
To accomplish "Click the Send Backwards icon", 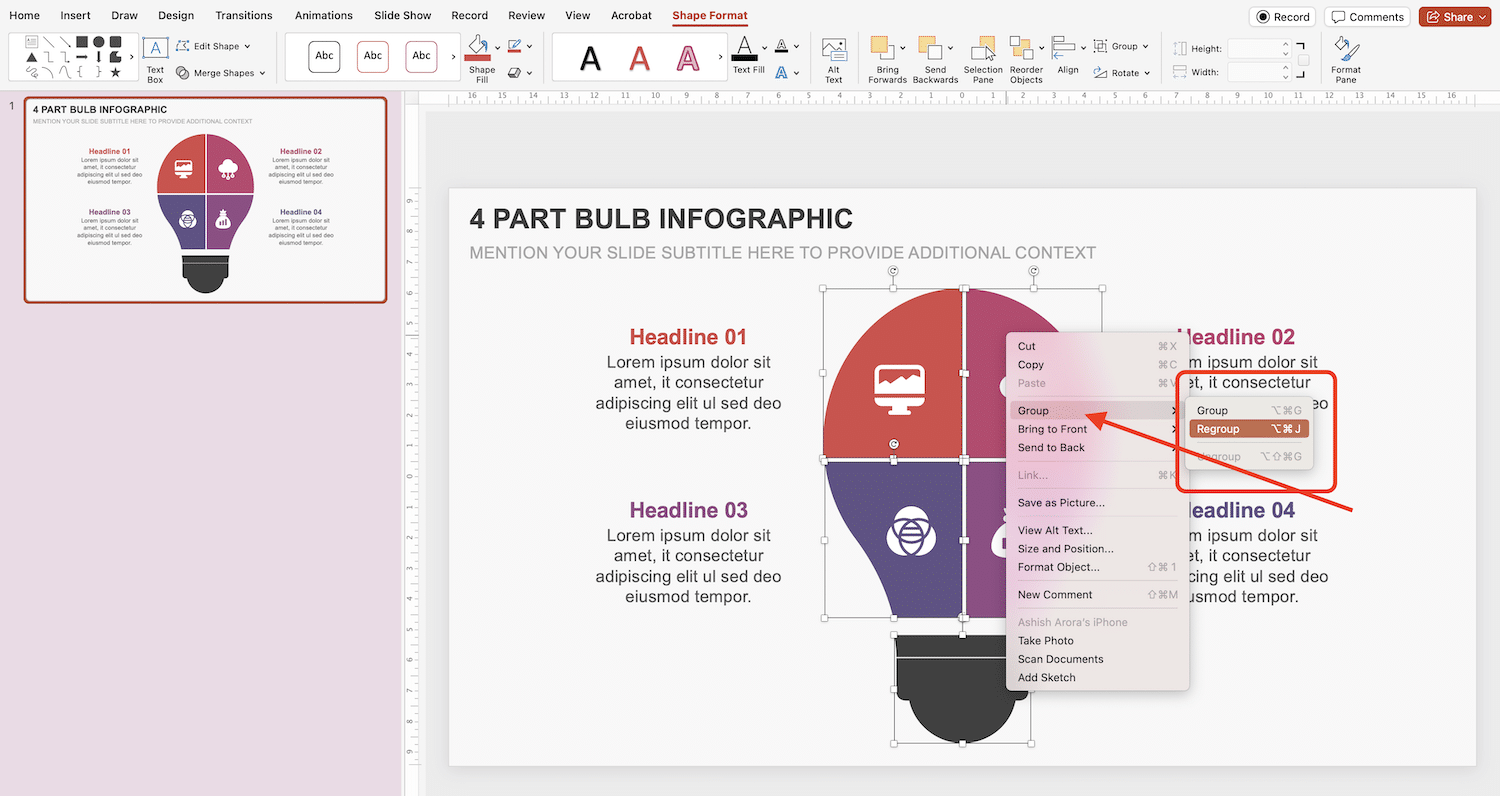I will pyautogui.click(x=929, y=48).
